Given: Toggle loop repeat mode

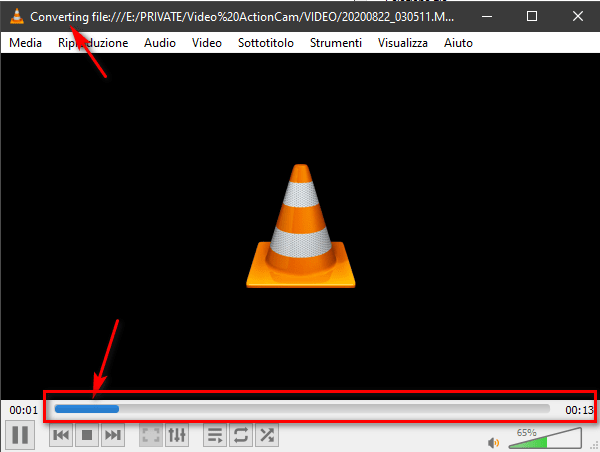Looking at the screenshot, I should coord(241,435).
